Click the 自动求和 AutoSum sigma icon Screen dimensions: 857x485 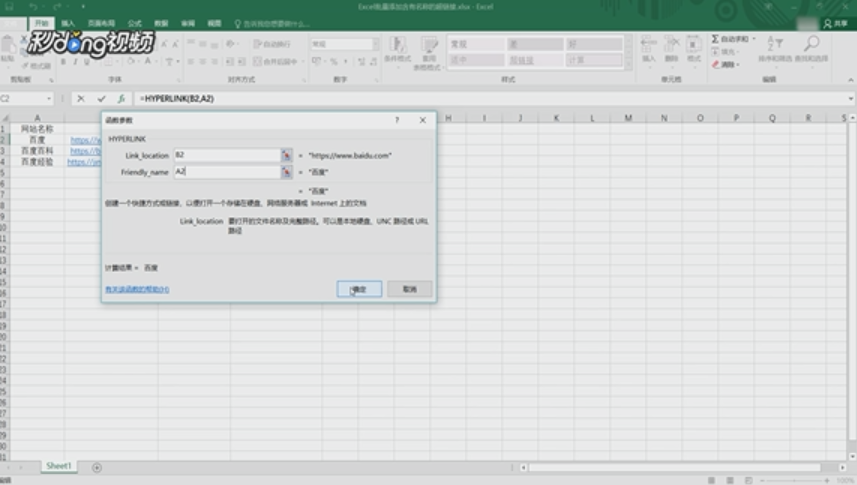coord(715,39)
